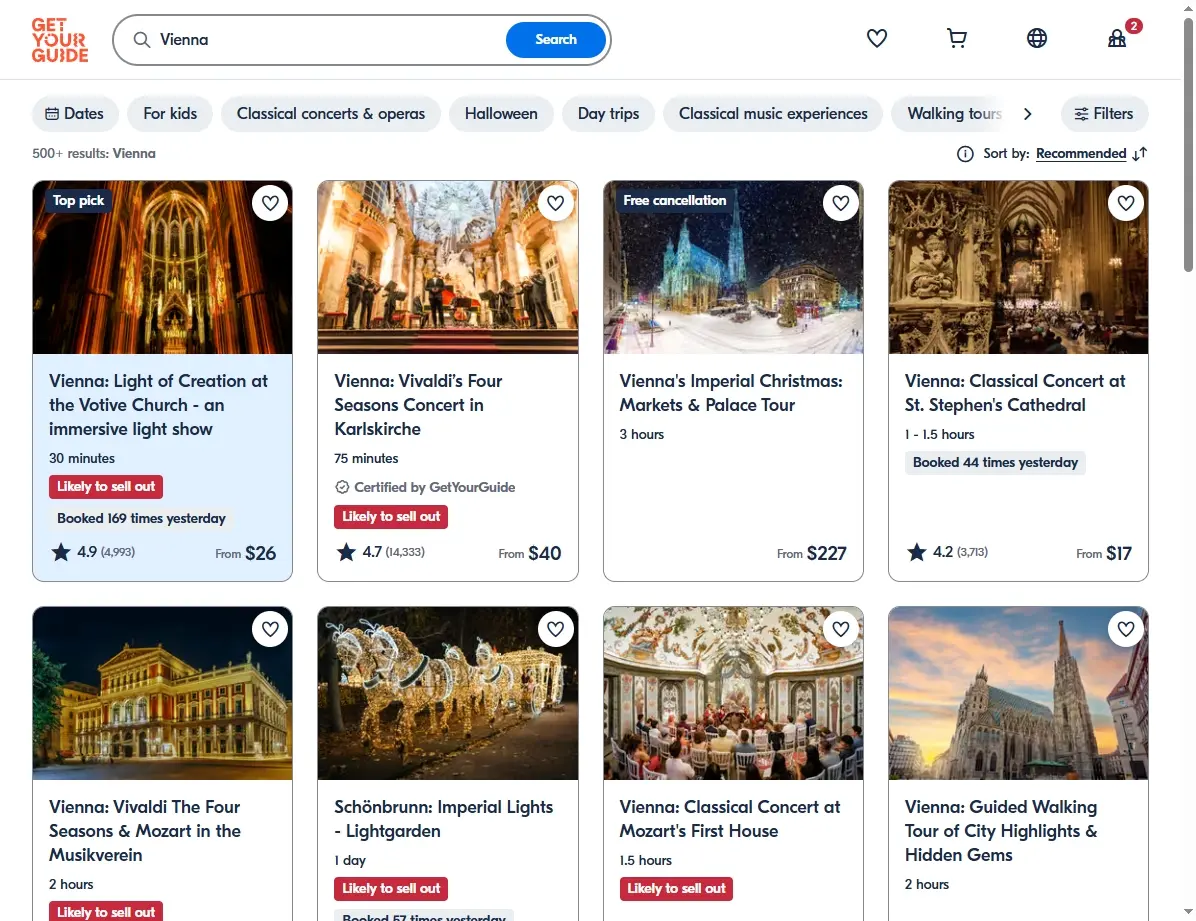Open Classical Concert at Mozart's First House

[x=729, y=819]
